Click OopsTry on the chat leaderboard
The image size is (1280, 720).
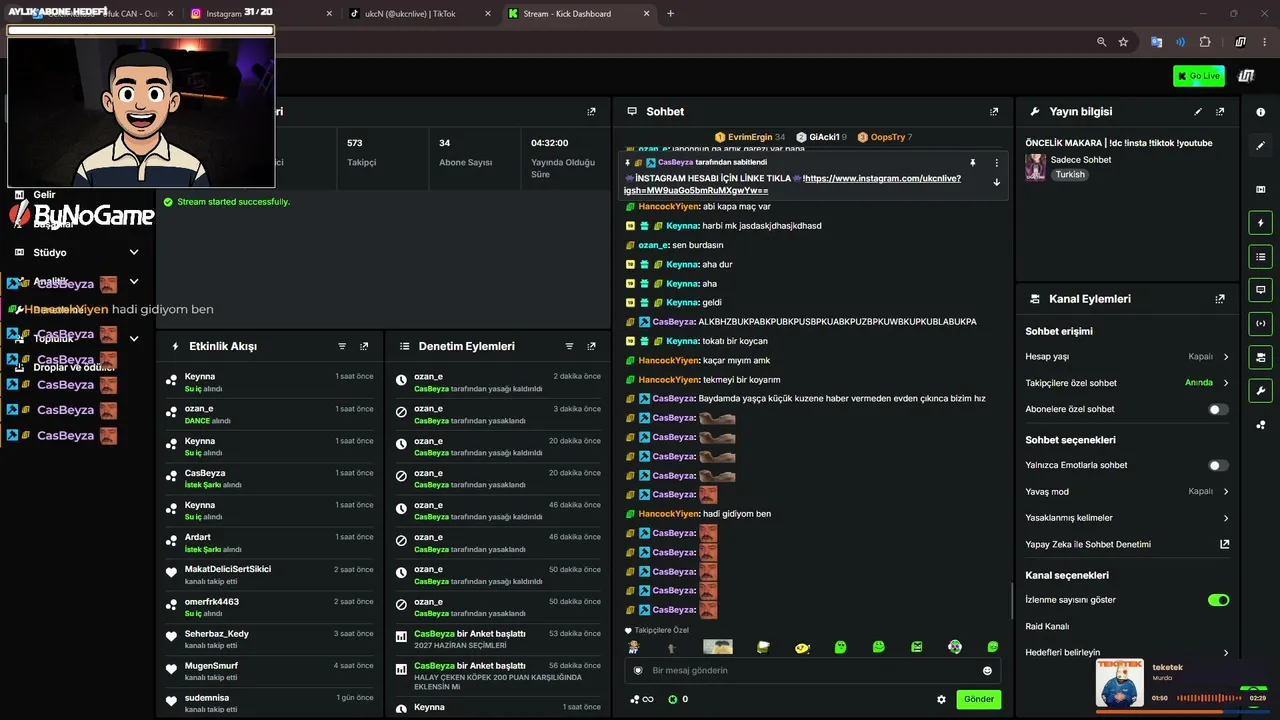tap(884, 137)
